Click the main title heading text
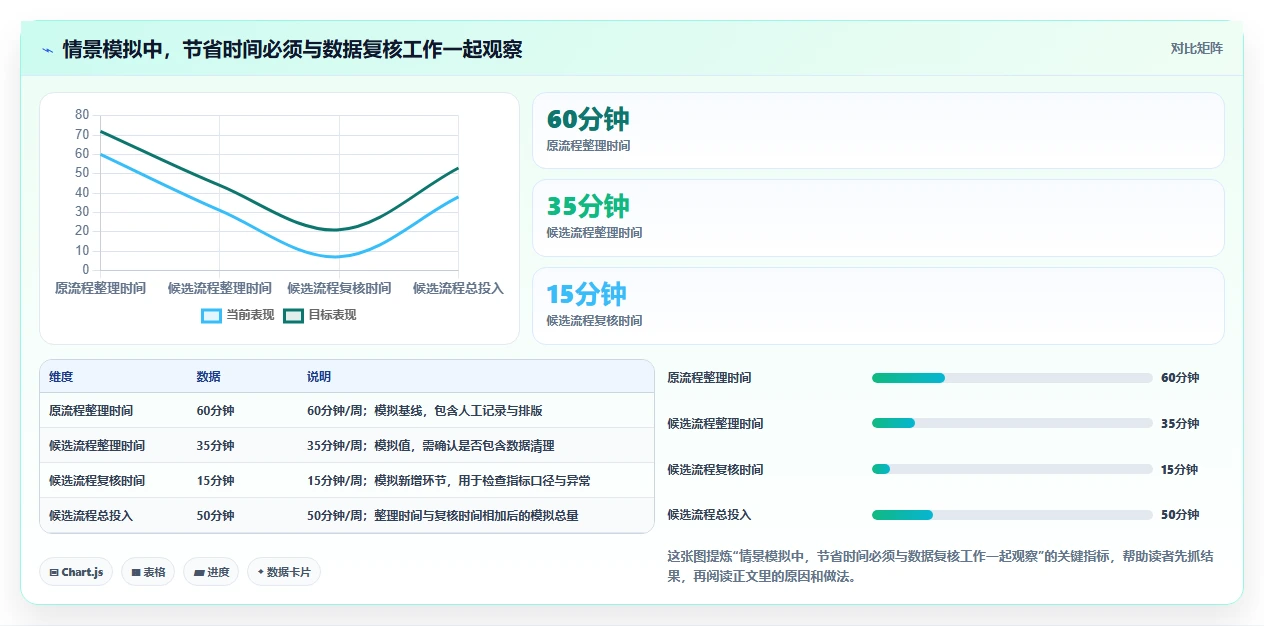This screenshot has height=626, width=1264. click(292, 50)
